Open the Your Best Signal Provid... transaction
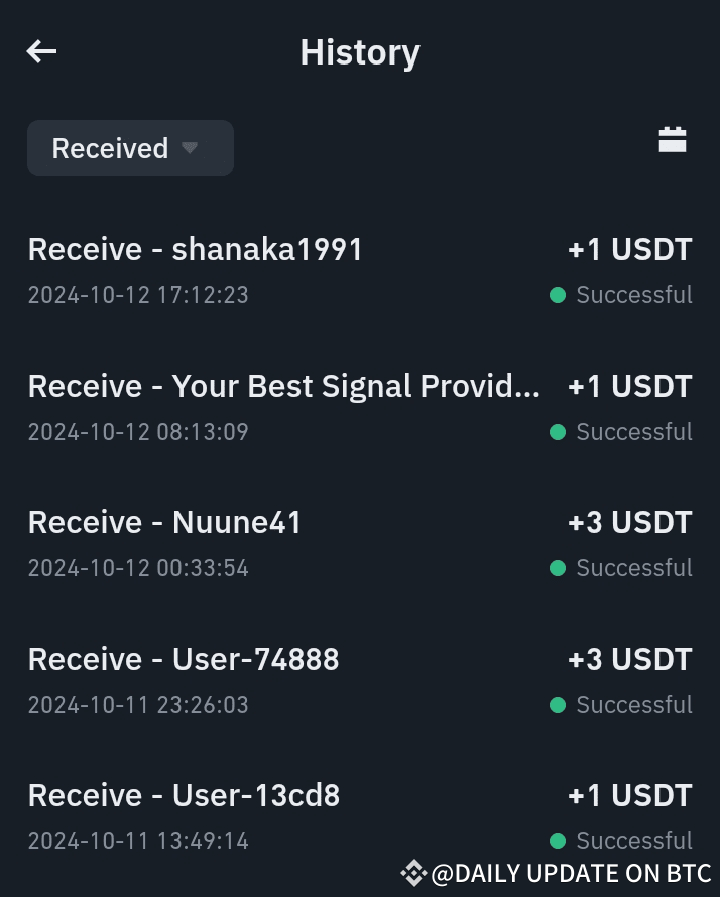The image size is (720, 897). [284, 386]
